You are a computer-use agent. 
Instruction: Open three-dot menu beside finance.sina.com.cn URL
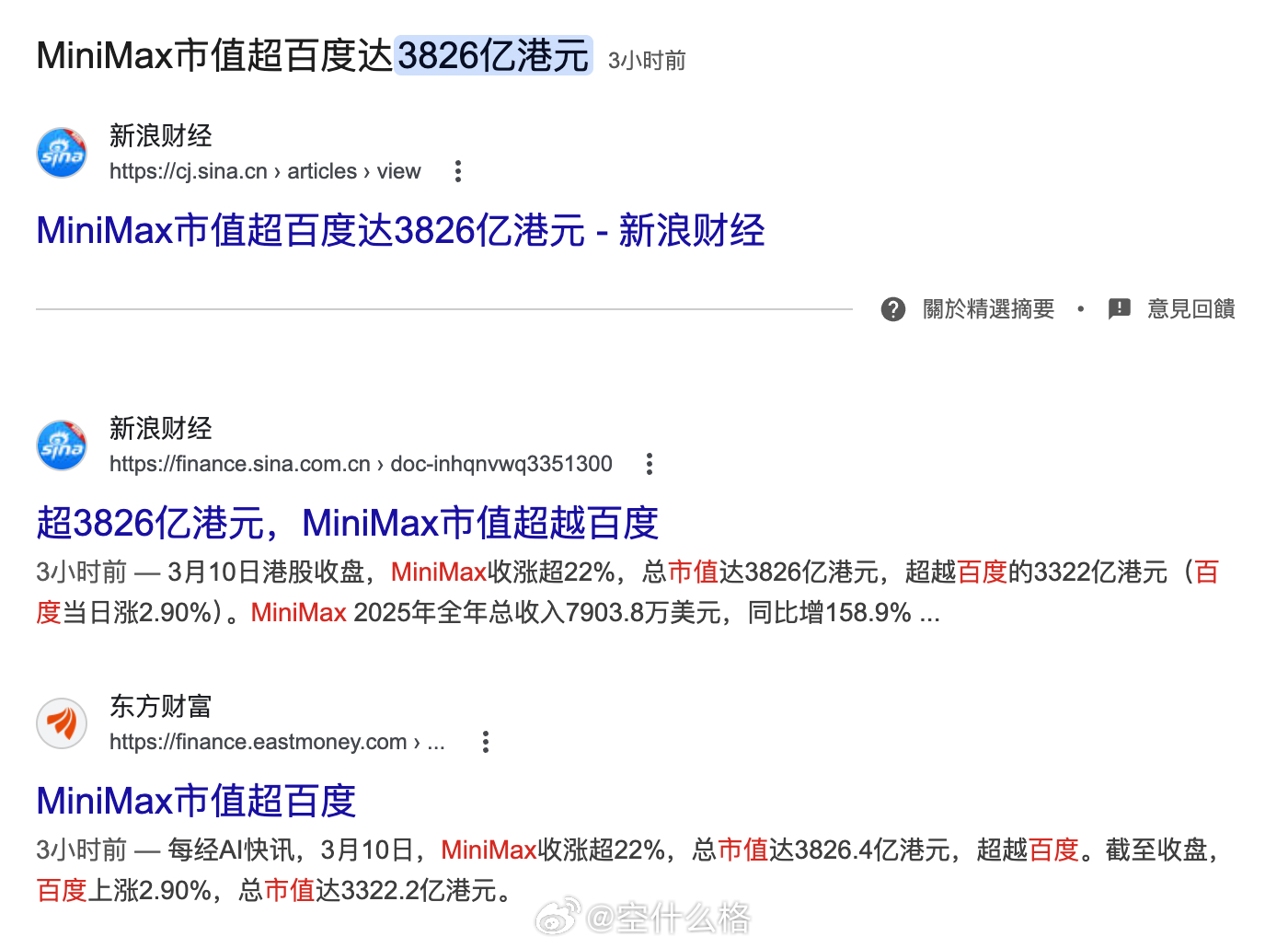pyautogui.click(x=650, y=464)
